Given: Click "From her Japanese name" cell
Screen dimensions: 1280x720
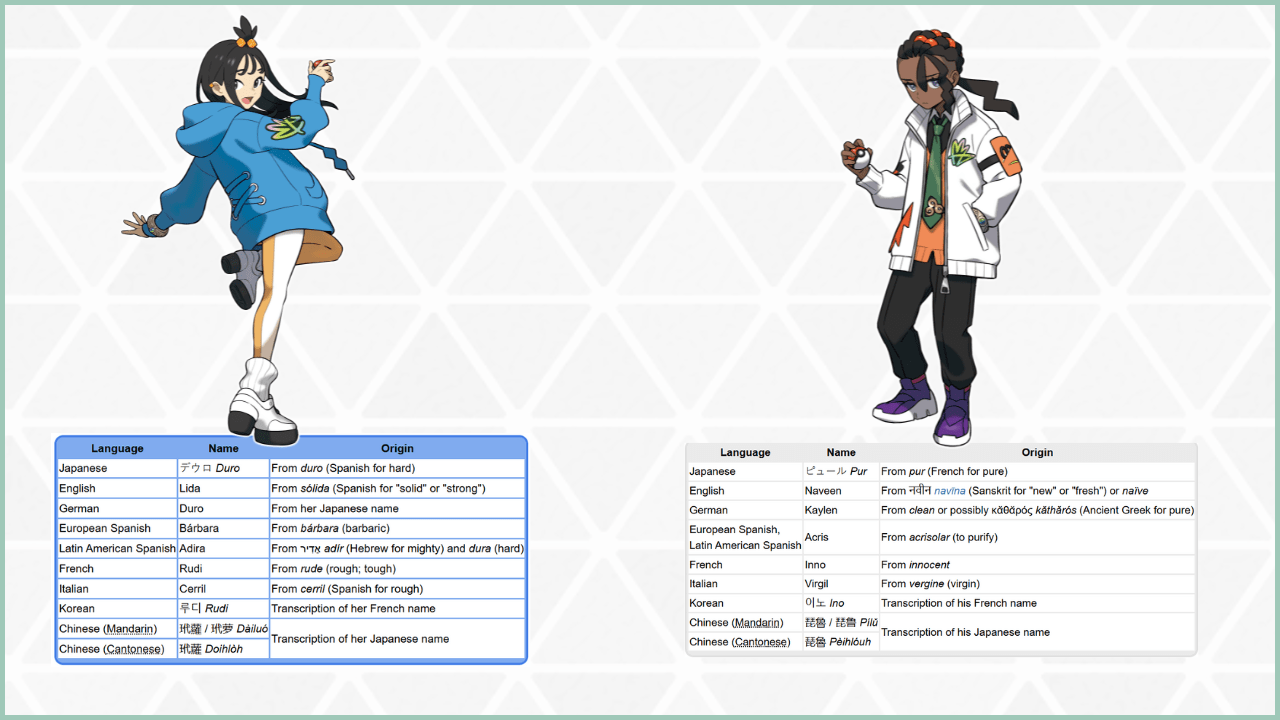Looking at the screenshot, I should click(x=397, y=508).
